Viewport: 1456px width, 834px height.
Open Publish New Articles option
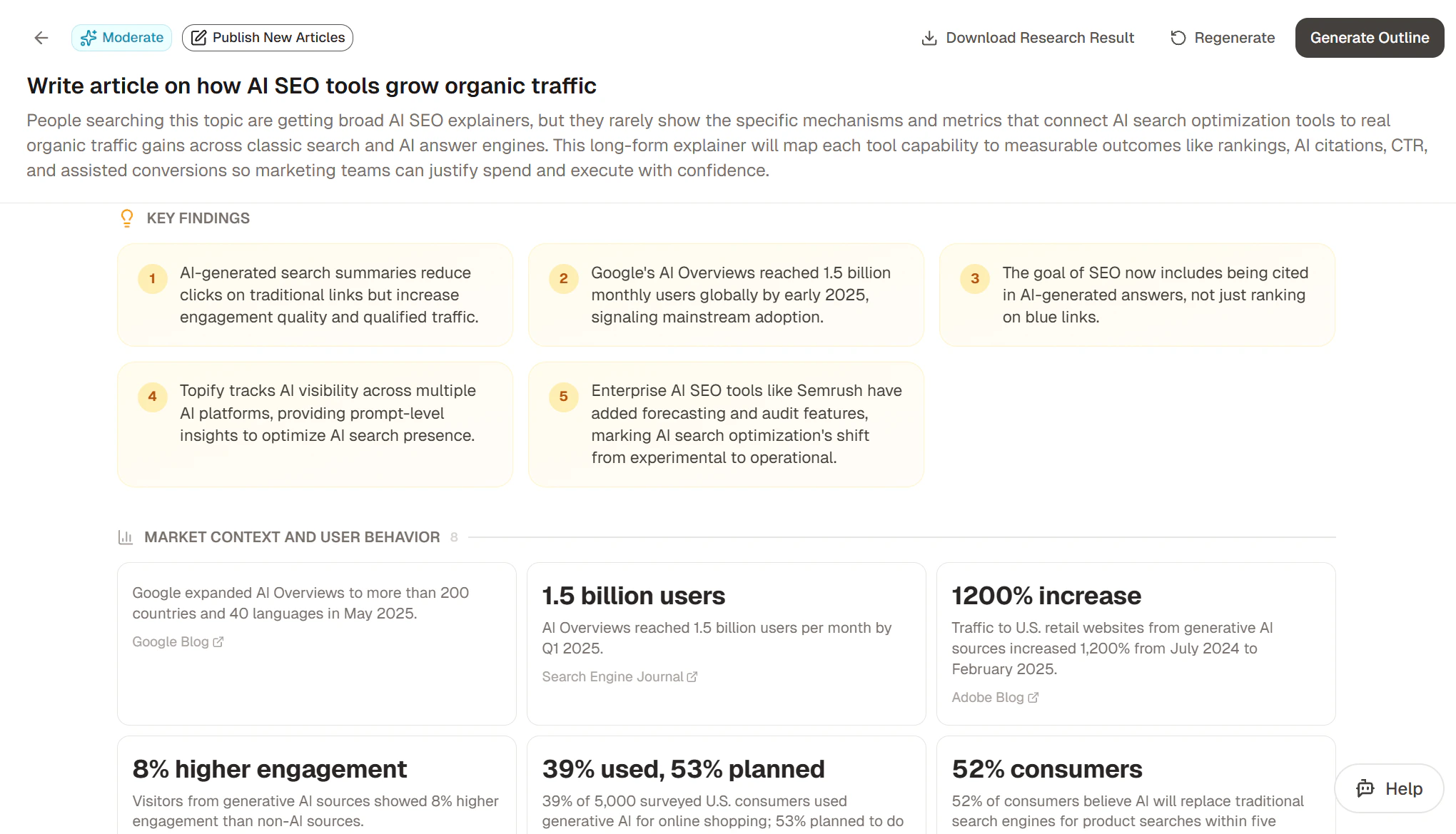tap(268, 38)
